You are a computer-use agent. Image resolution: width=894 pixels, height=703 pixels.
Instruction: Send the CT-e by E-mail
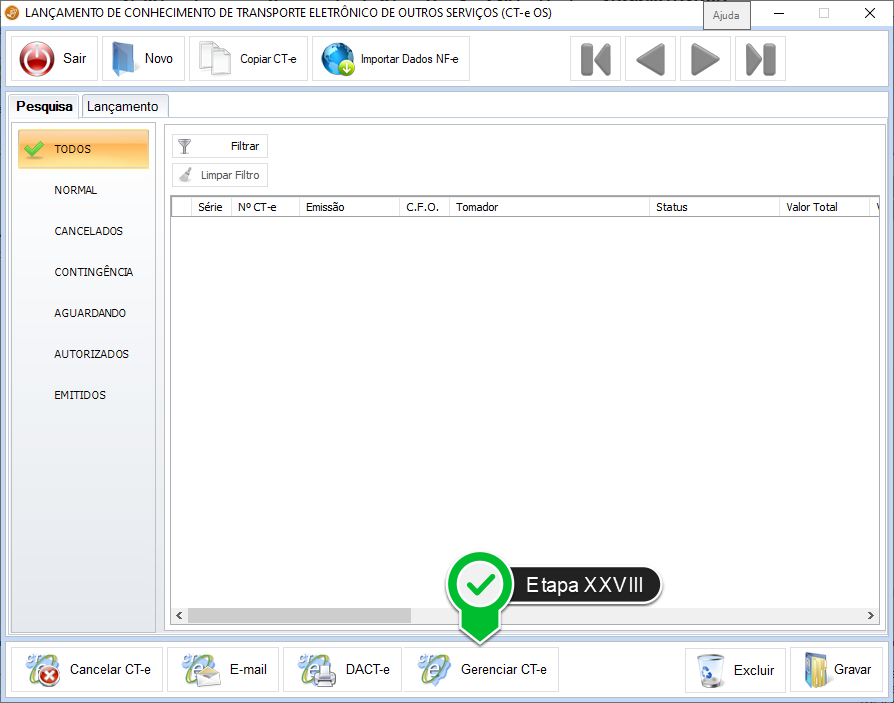tap(224, 670)
